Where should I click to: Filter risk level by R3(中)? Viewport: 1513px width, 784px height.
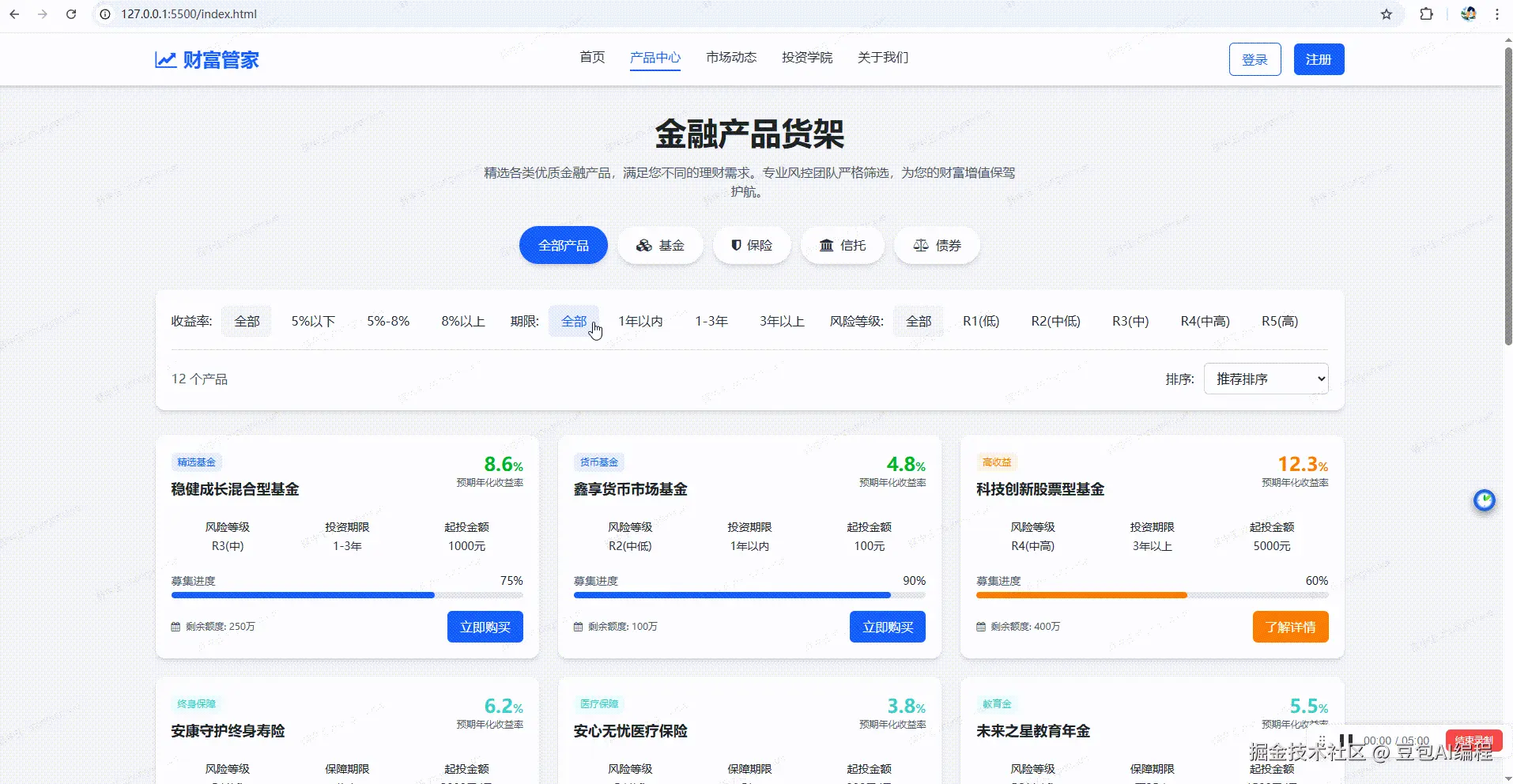(x=1130, y=321)
